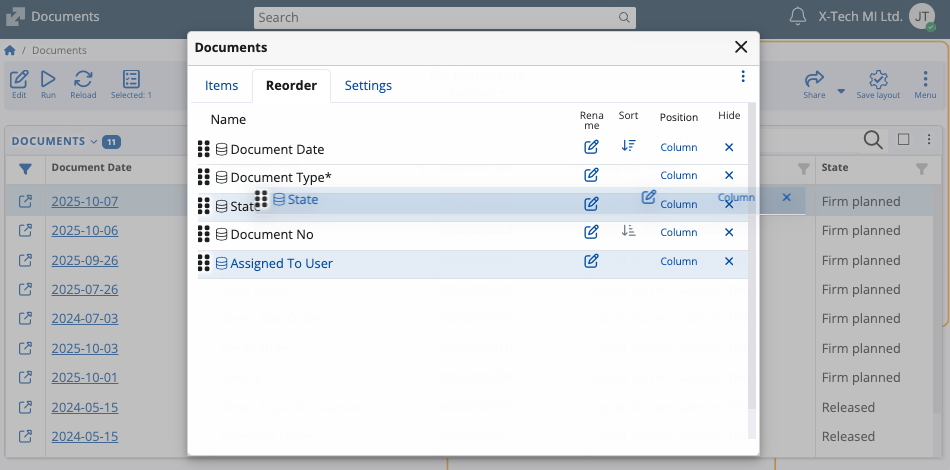950x470 pixels.
Task: Expand the Share dropdown arrow
Action: pyautogui.click(x=841, y=91)
